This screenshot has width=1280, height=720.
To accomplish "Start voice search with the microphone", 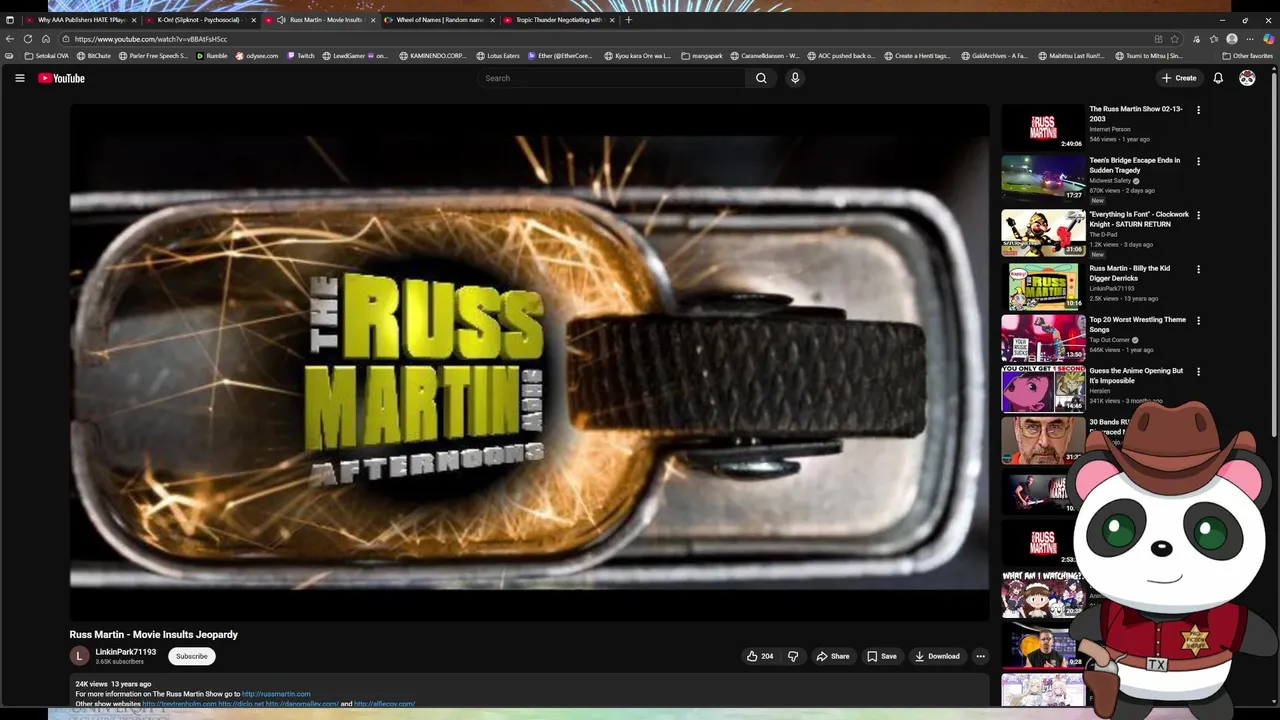I will tap(795, 78).
